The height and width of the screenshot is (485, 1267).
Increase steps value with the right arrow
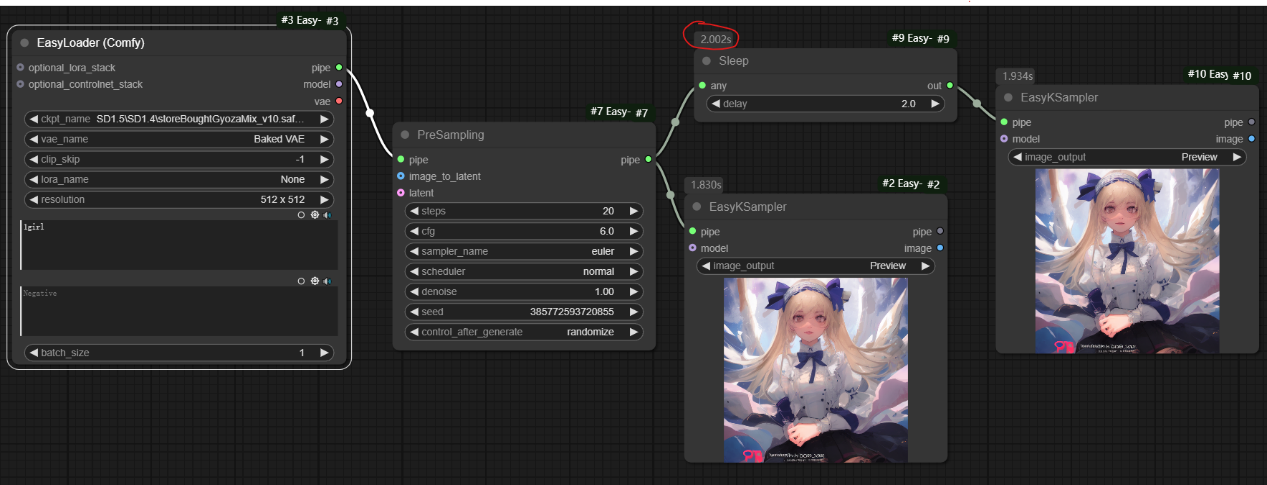633,211
